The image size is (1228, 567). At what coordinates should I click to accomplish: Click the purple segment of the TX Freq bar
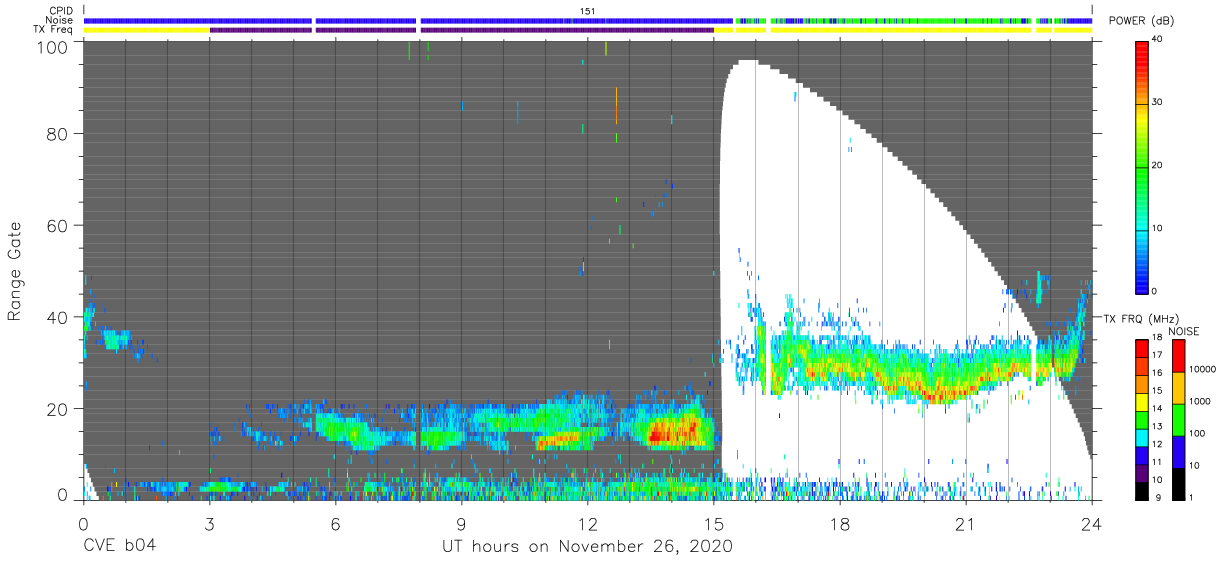461,30
